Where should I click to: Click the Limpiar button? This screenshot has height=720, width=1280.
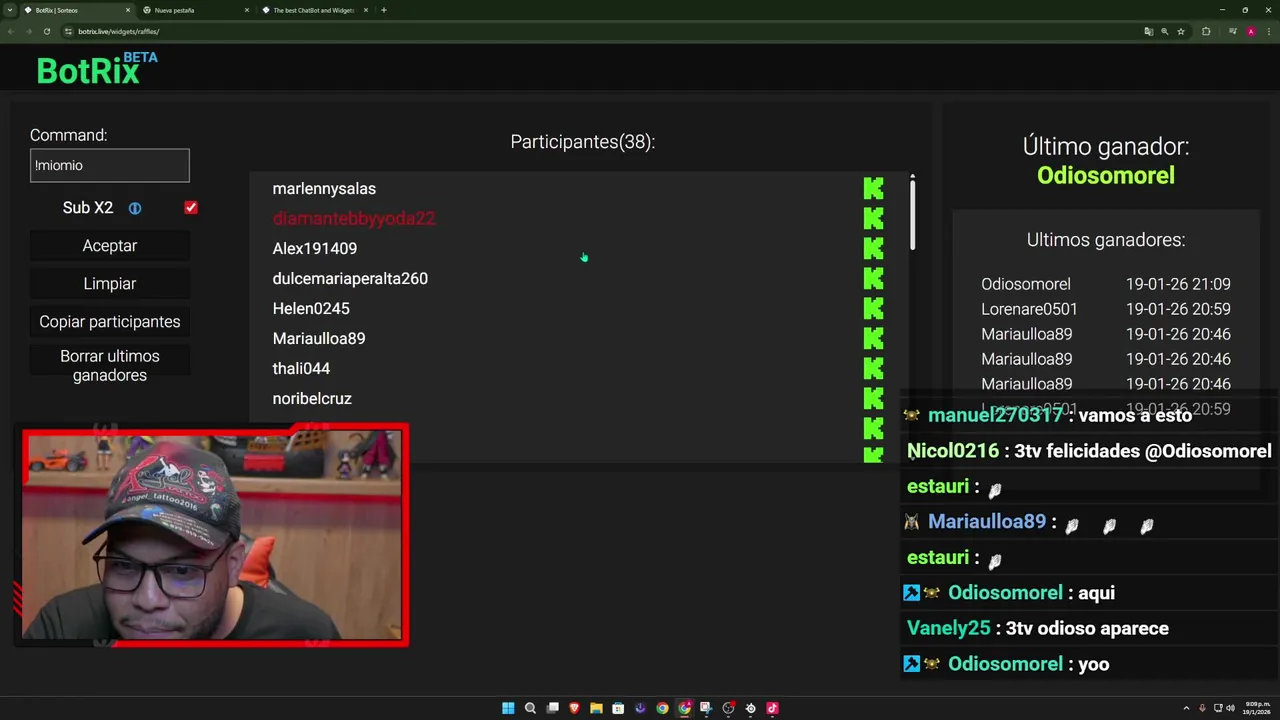110,284
